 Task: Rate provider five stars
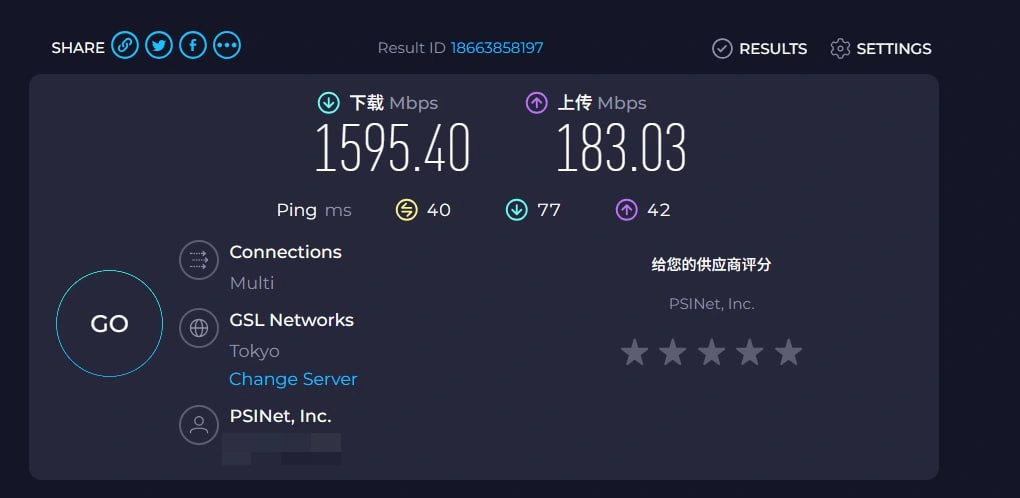(x=788, y=352)
